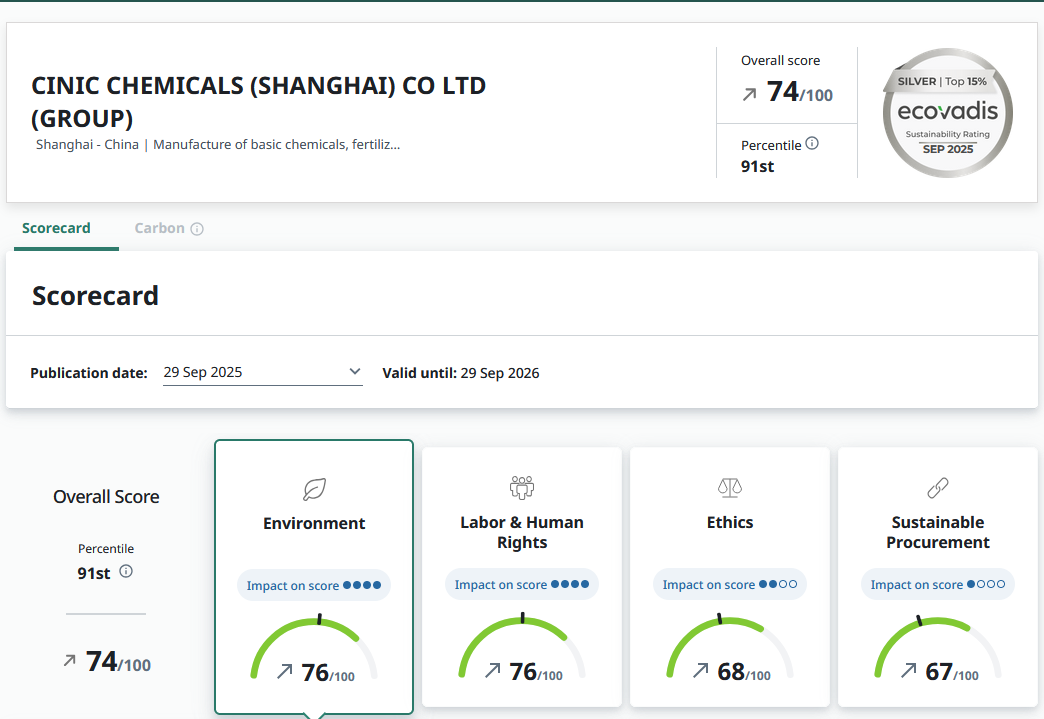The image size is (1044, 719).
Task: Click the EcoVadis Silver medal badge
Action: [x=947, y=113]
